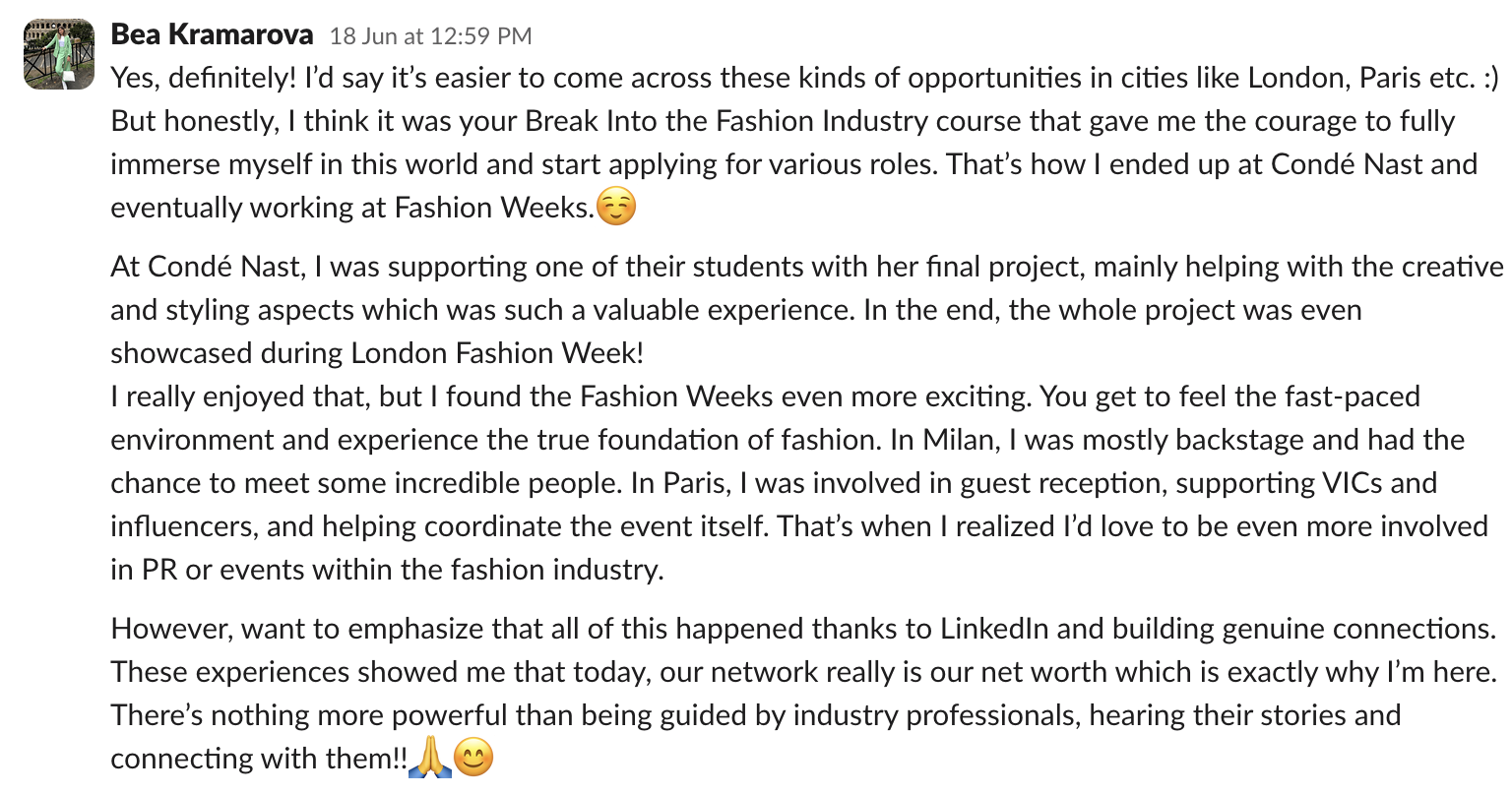Open the 18 Jun 12:59 PM timestamp

(430, 36)
